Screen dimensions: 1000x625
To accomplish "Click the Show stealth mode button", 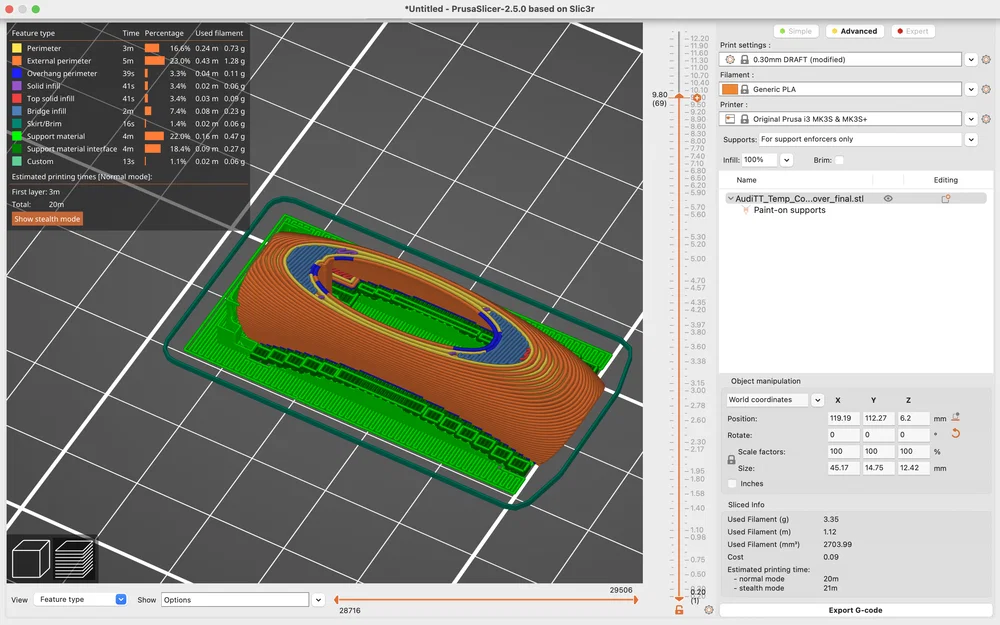I will pos(47,219).
